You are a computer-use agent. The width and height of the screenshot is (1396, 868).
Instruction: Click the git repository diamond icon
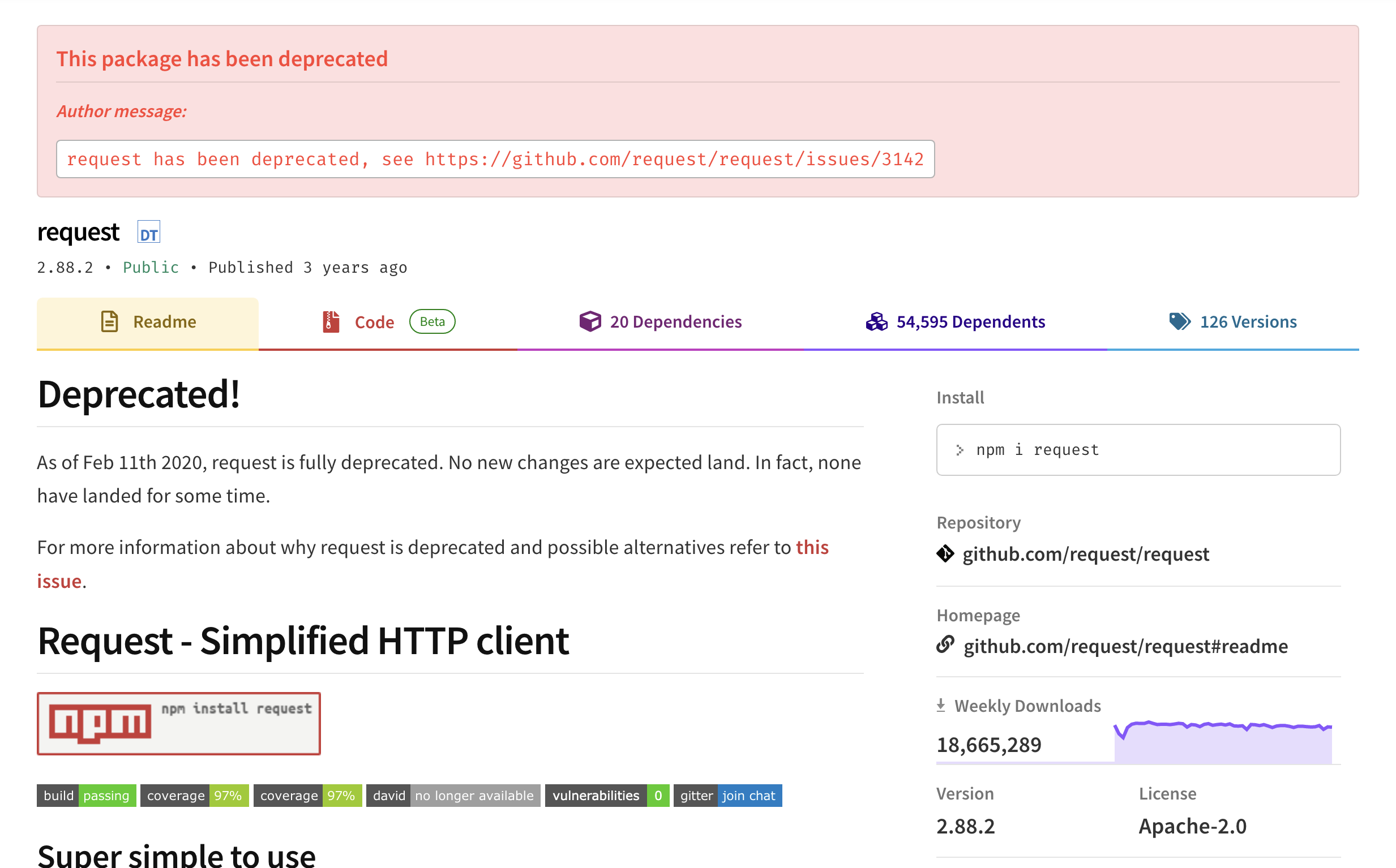(945, 554)
